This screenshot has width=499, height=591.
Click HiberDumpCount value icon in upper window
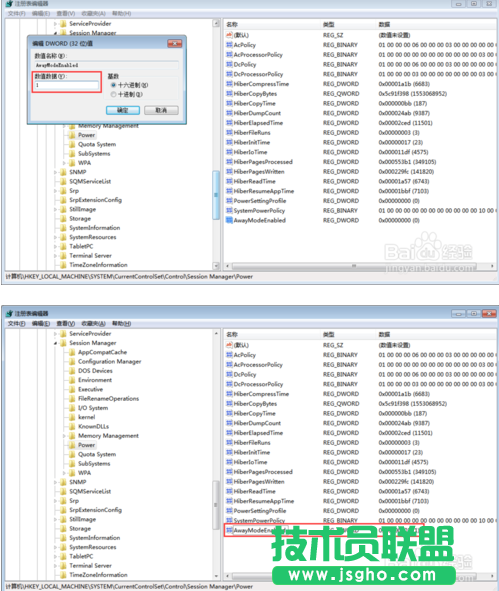229,113
